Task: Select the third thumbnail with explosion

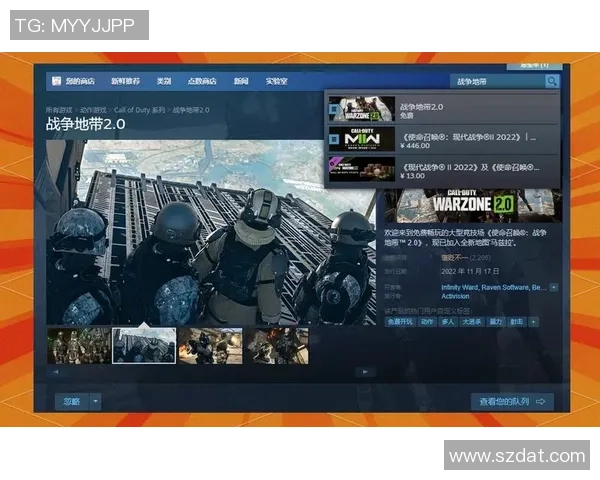Action: 210,346
